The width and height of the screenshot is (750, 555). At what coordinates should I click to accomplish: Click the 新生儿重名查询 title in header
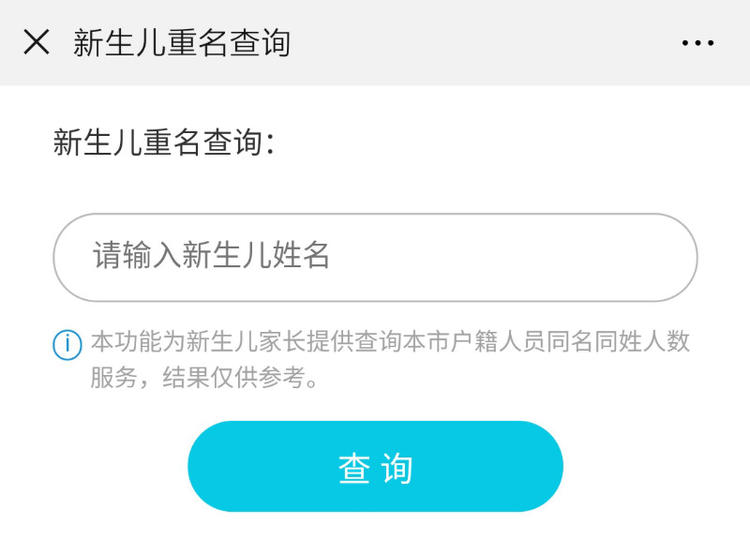coord(182,43)
